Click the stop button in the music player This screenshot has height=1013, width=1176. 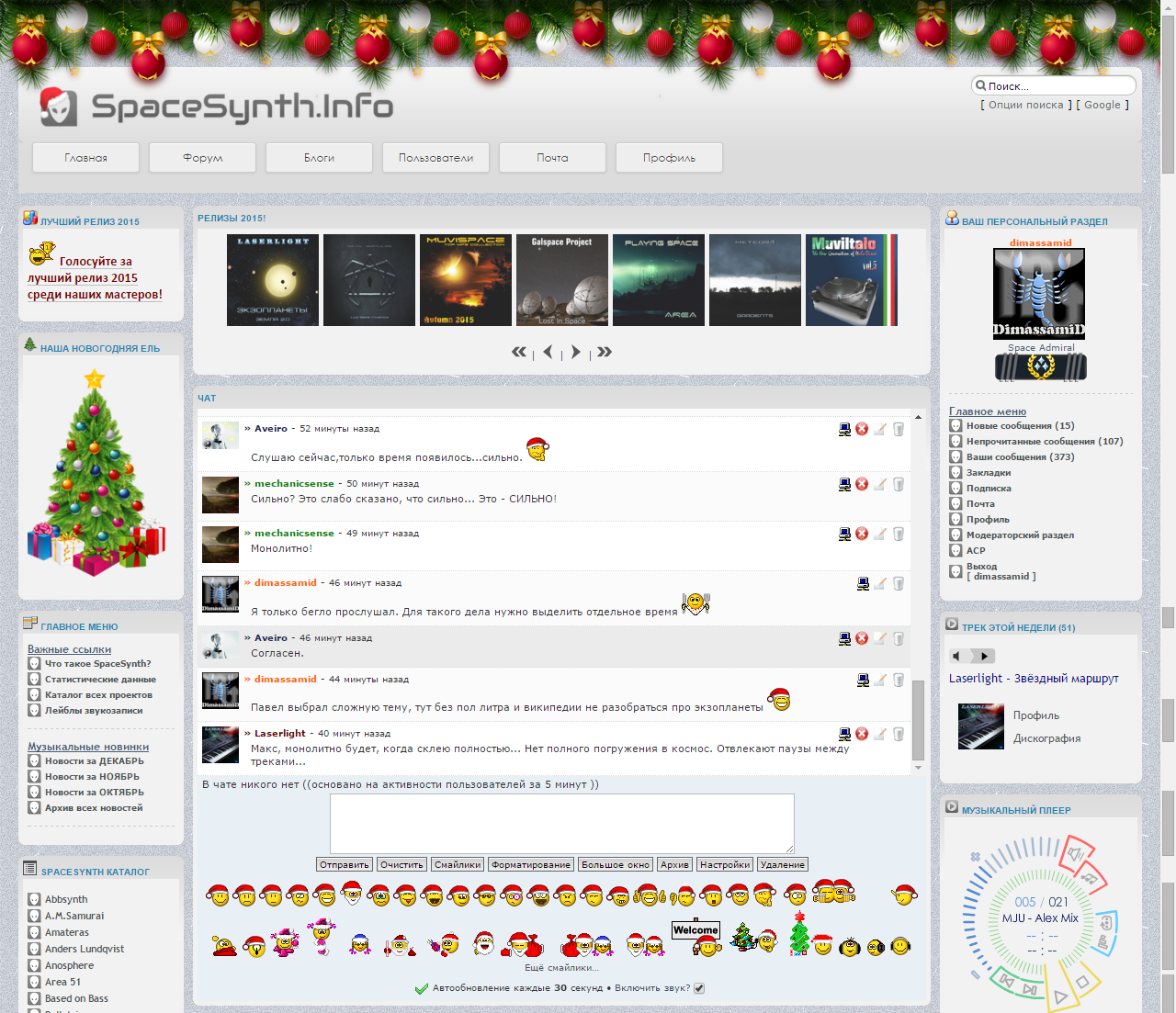coord(1082,982)
